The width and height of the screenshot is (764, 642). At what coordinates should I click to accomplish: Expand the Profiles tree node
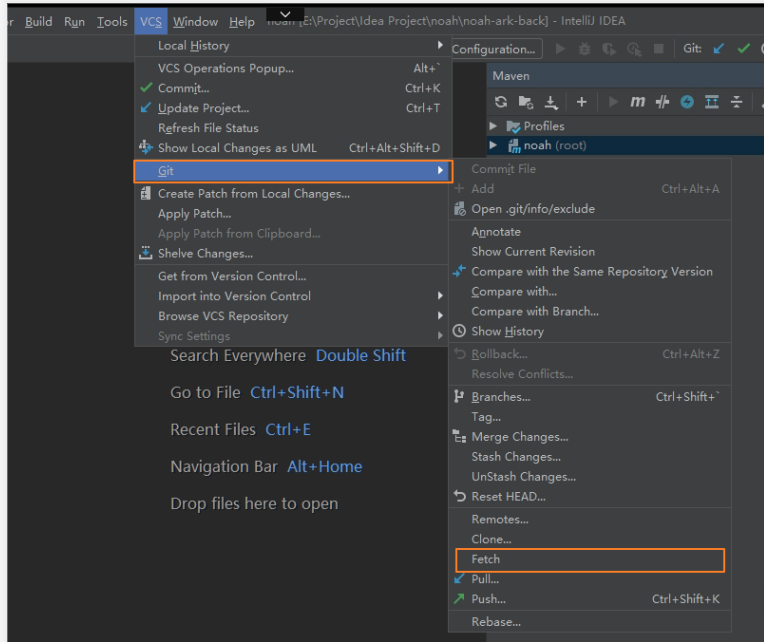[493, 126]
